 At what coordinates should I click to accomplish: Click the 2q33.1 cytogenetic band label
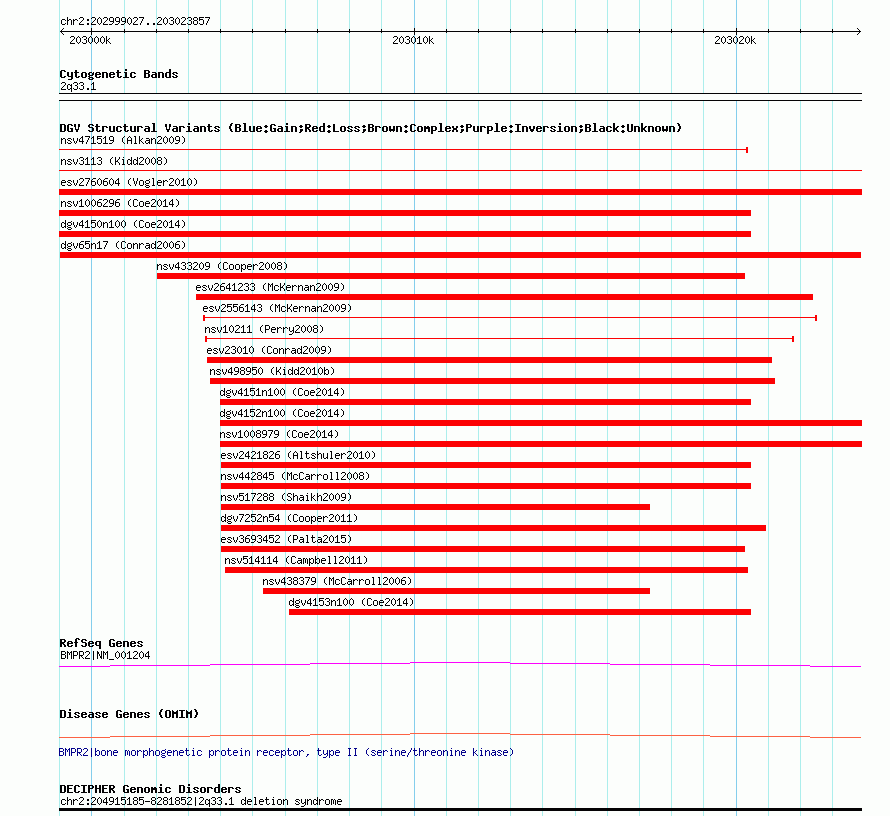pos(78,86)
